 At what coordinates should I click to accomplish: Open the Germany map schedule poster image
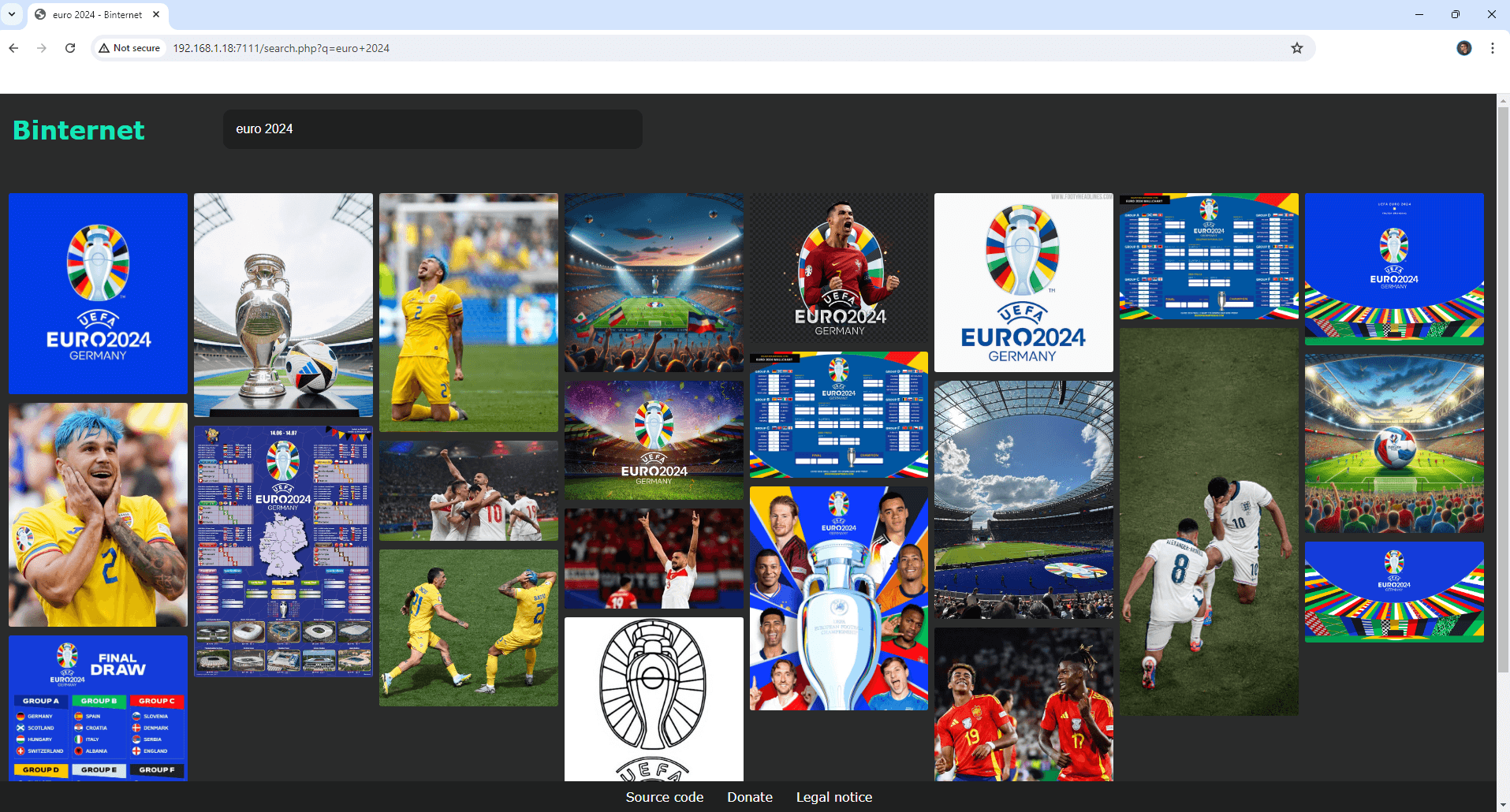[283, 551]
